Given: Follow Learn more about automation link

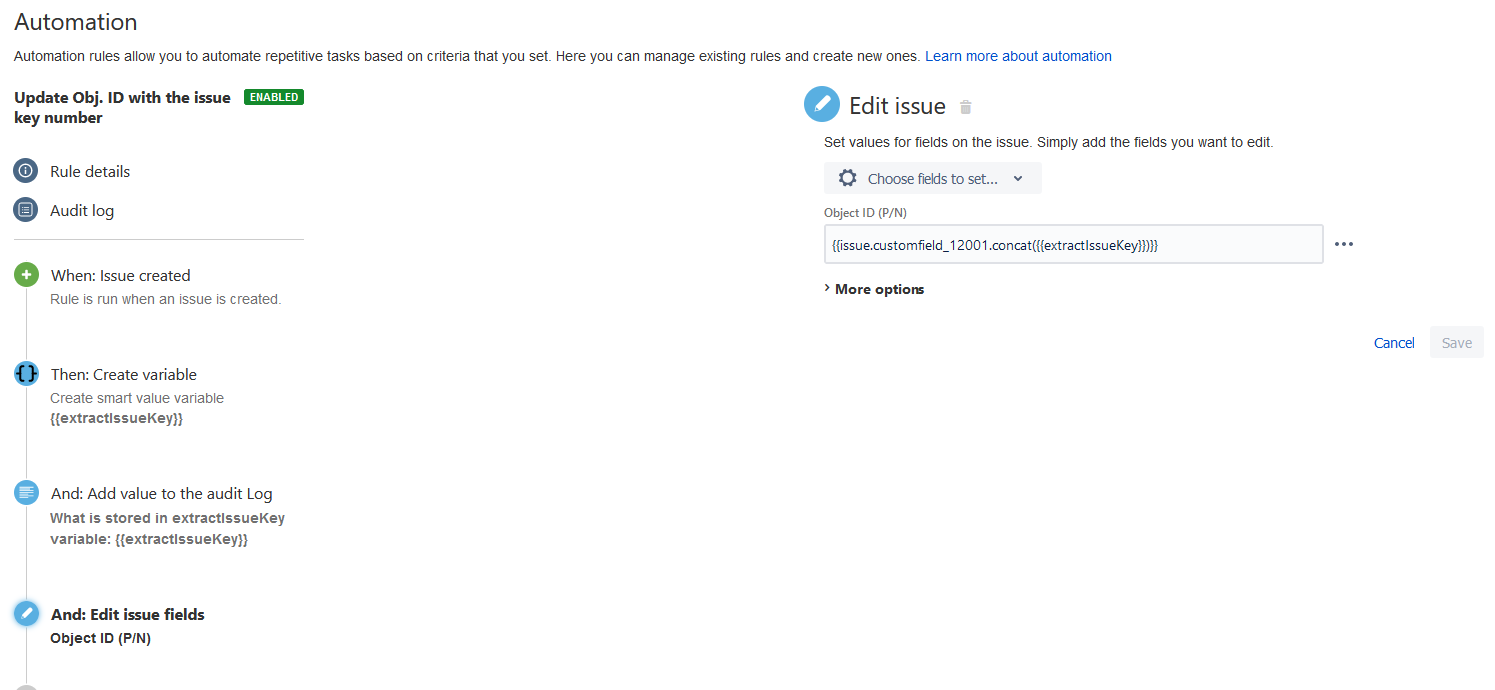Looking at the screenshot, I should 1018,56.
